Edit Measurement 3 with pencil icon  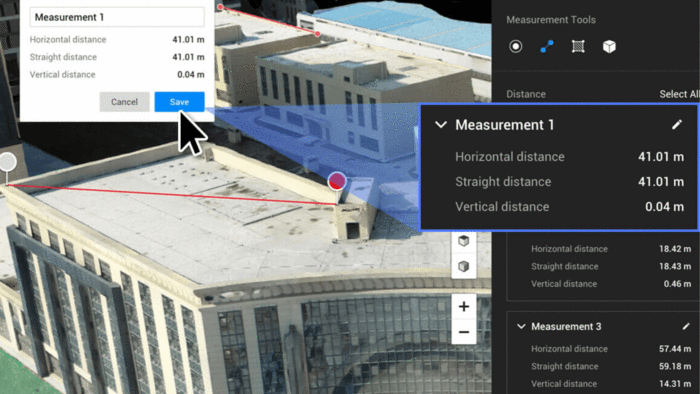pyautogui.click(x=686, y=327)
